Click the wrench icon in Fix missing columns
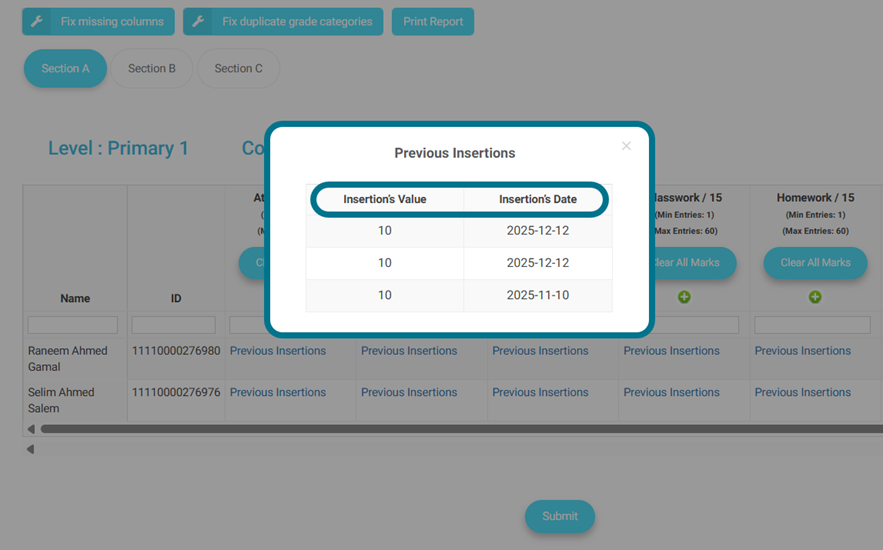The height and width of the screenshot is (550, 883). point(37,22)
